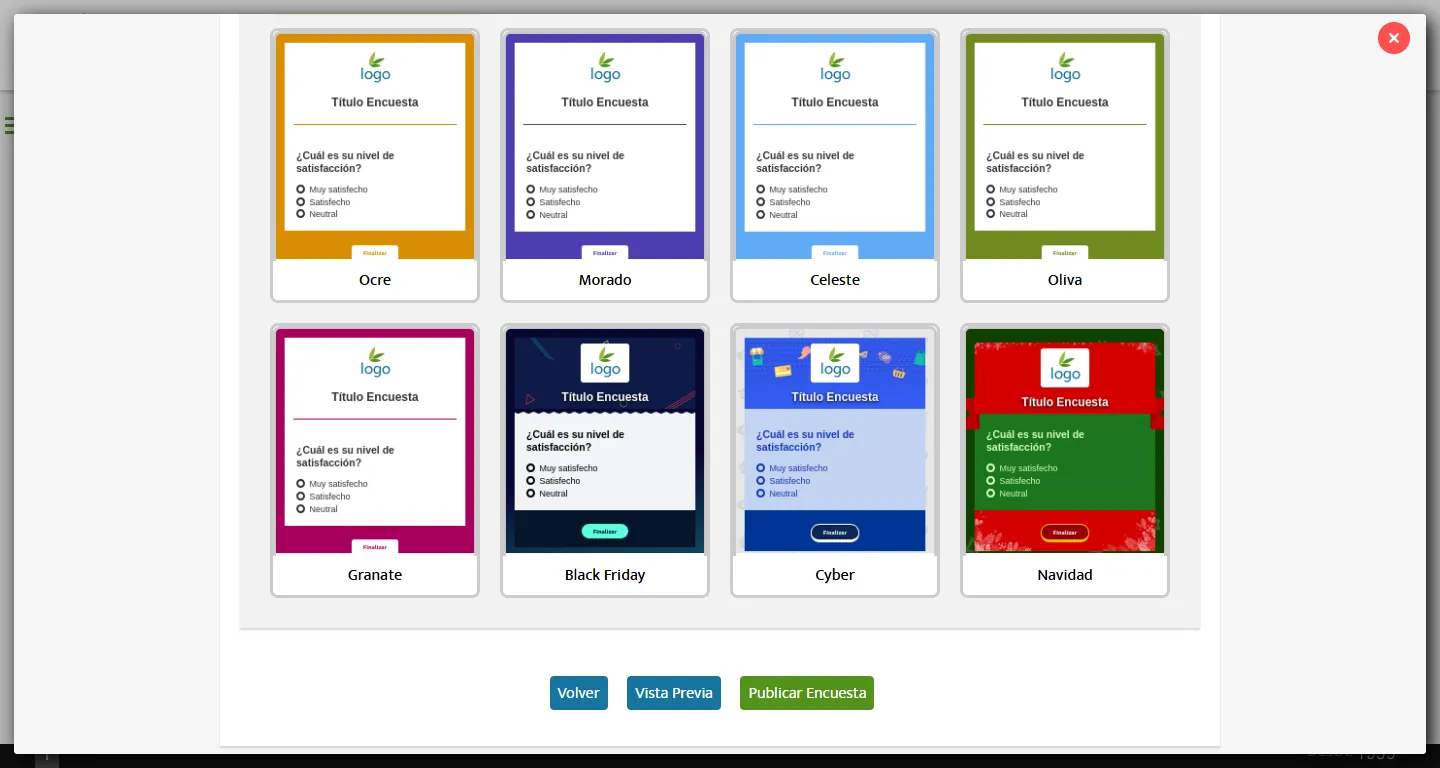Select 'Neutral' radio in the Navidad preview
Screen dimensions: 1440x768
991,493
